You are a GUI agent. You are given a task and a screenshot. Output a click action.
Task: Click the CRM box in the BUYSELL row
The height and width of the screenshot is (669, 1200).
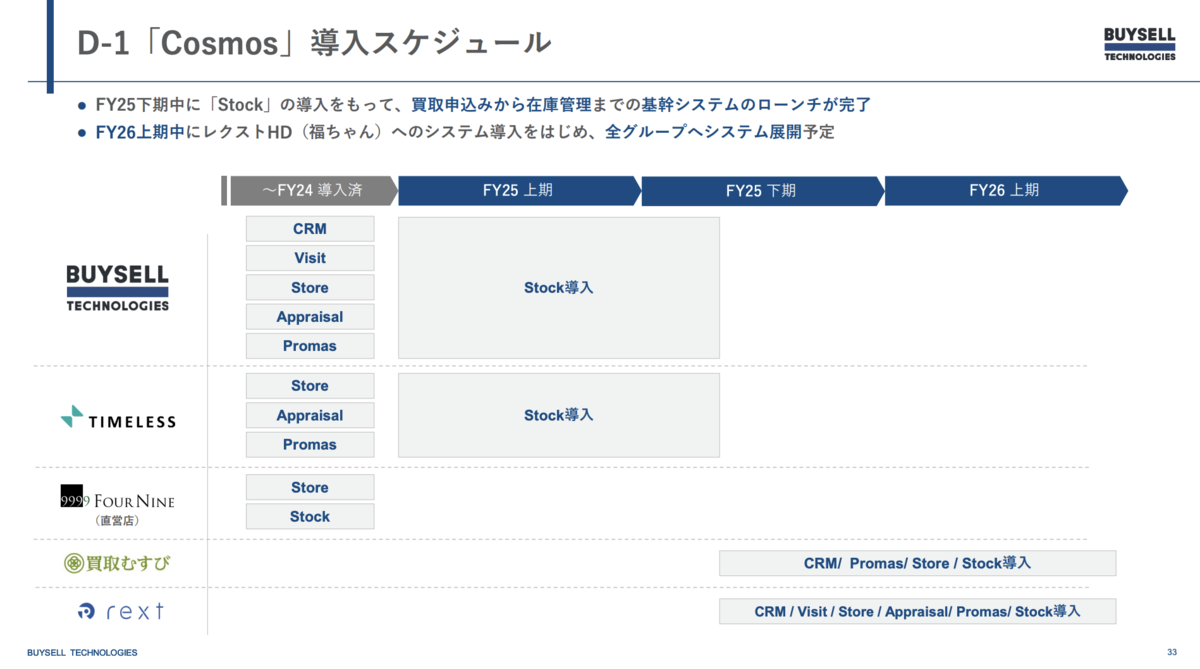point(310,229)
